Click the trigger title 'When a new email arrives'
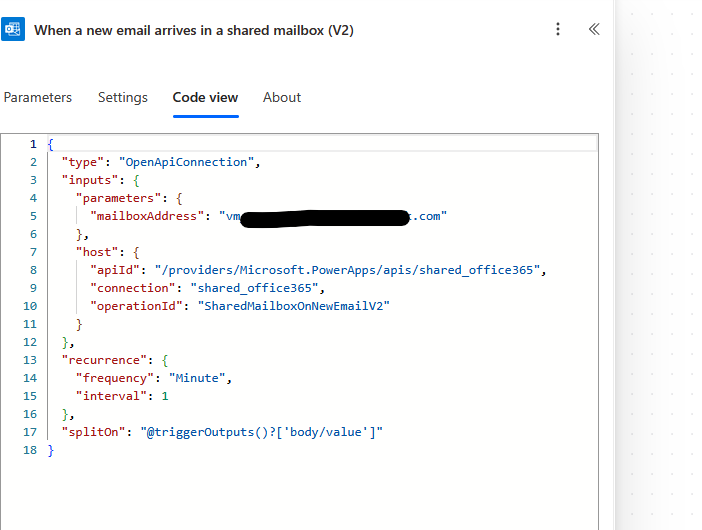702x530 pixels. (x=194, y=30)
